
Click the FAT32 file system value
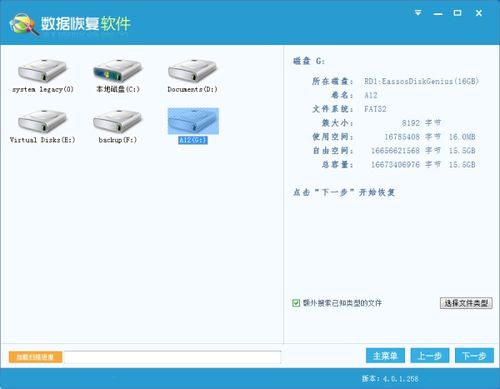pos(375,109)
